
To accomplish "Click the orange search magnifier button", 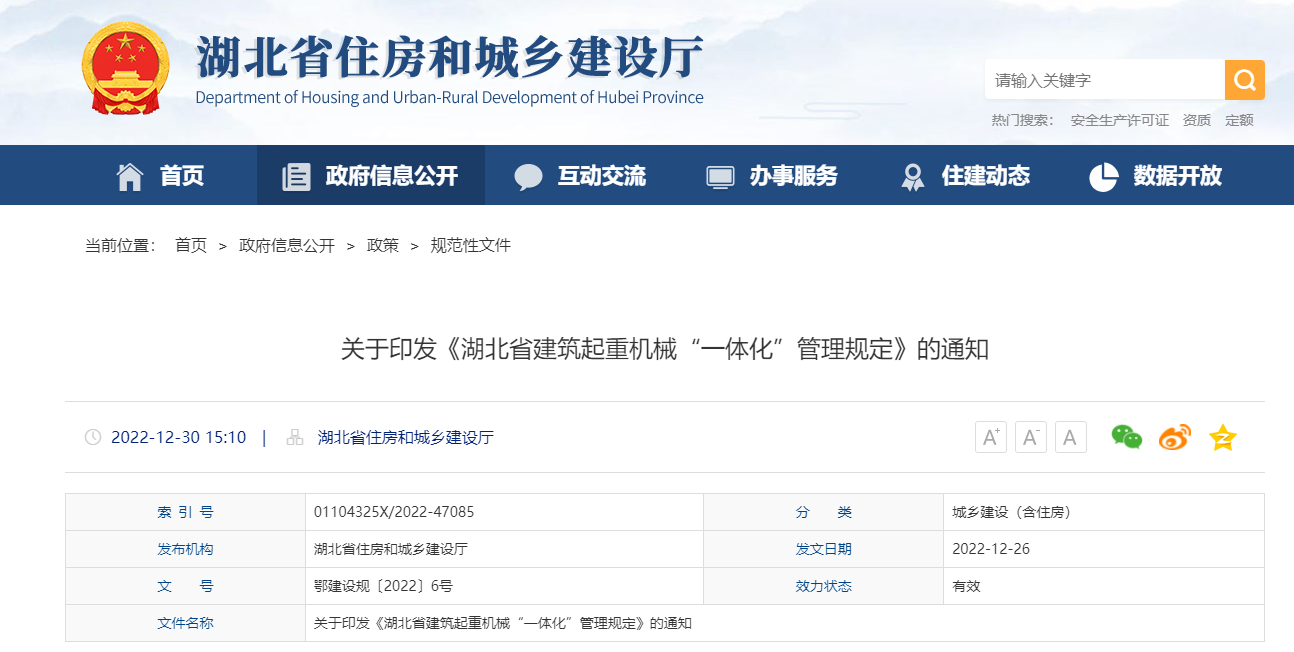I will coord(1244,80).
